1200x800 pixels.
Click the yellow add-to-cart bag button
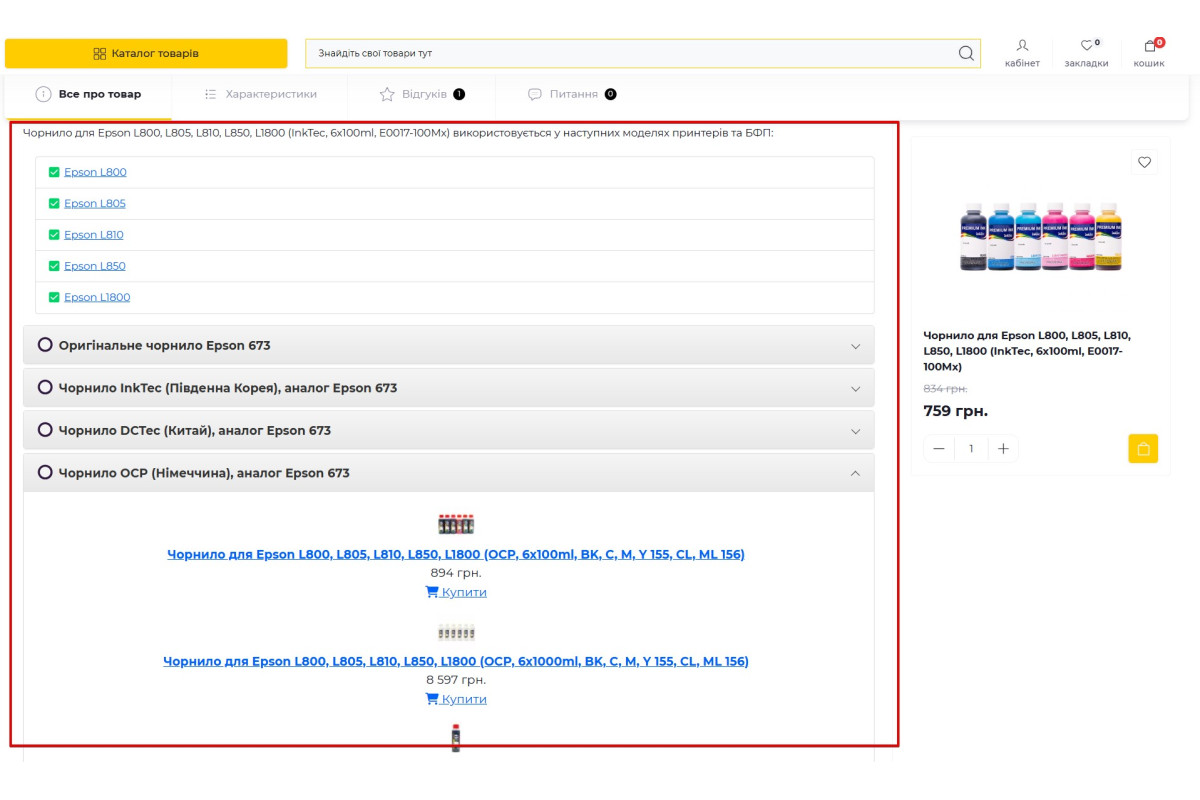(1143, 449)
